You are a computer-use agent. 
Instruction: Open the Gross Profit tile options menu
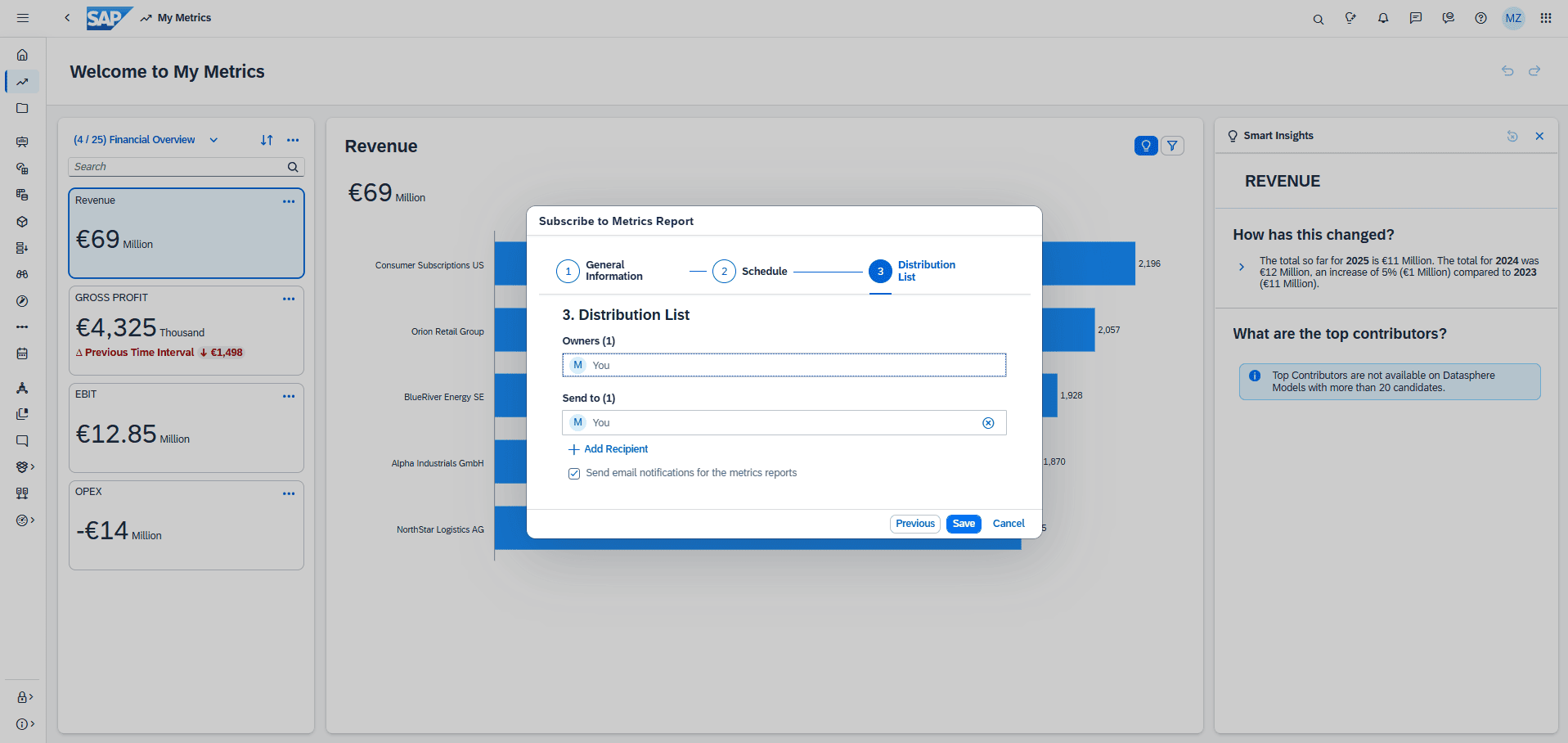(289, 299)
